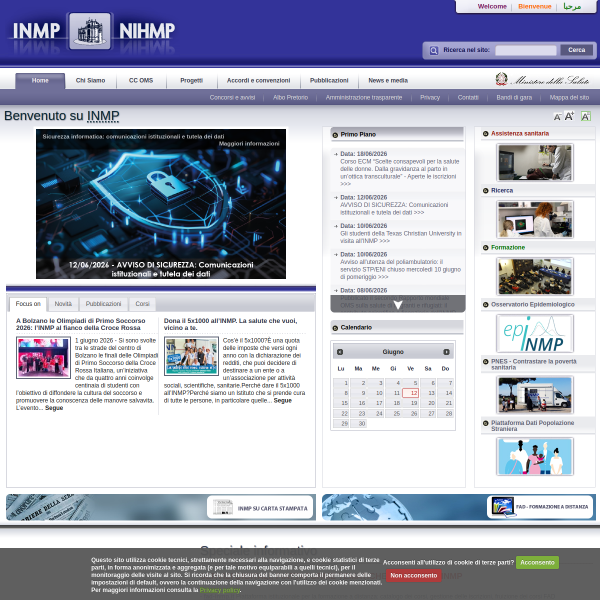Increase font size with A+ icon

tap(569, 116)
